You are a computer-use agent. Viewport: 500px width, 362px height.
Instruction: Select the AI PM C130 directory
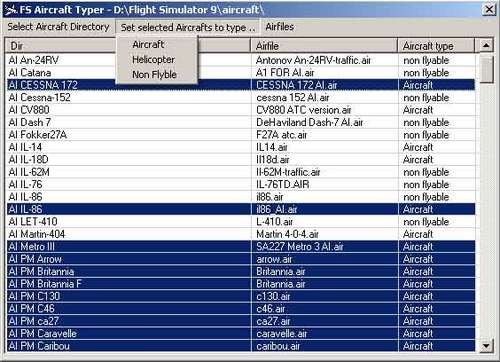(x=34, y=296)
